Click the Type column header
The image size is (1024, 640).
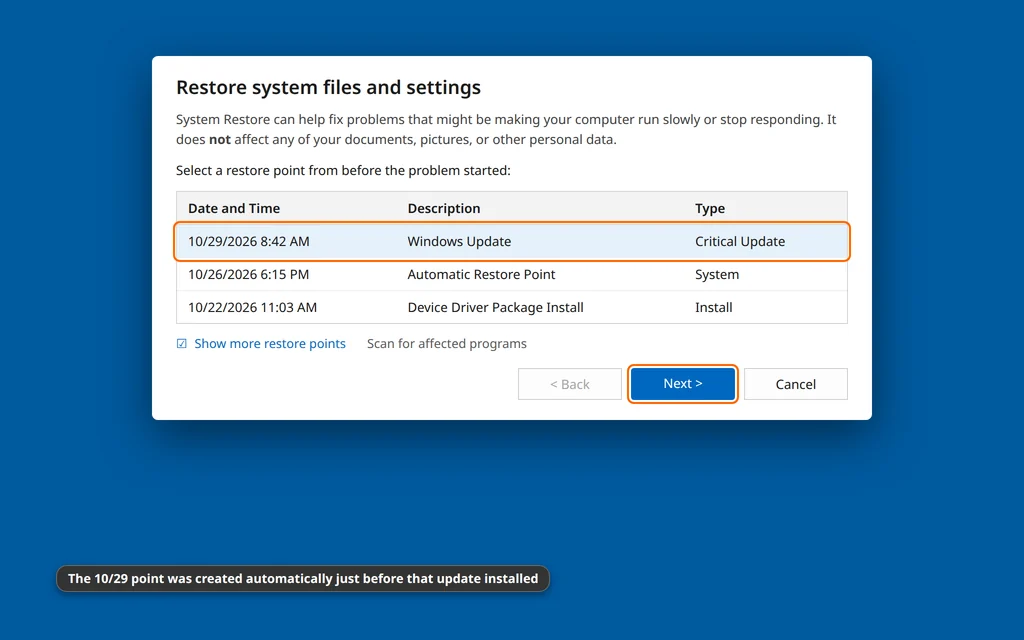tap(710, 208)
